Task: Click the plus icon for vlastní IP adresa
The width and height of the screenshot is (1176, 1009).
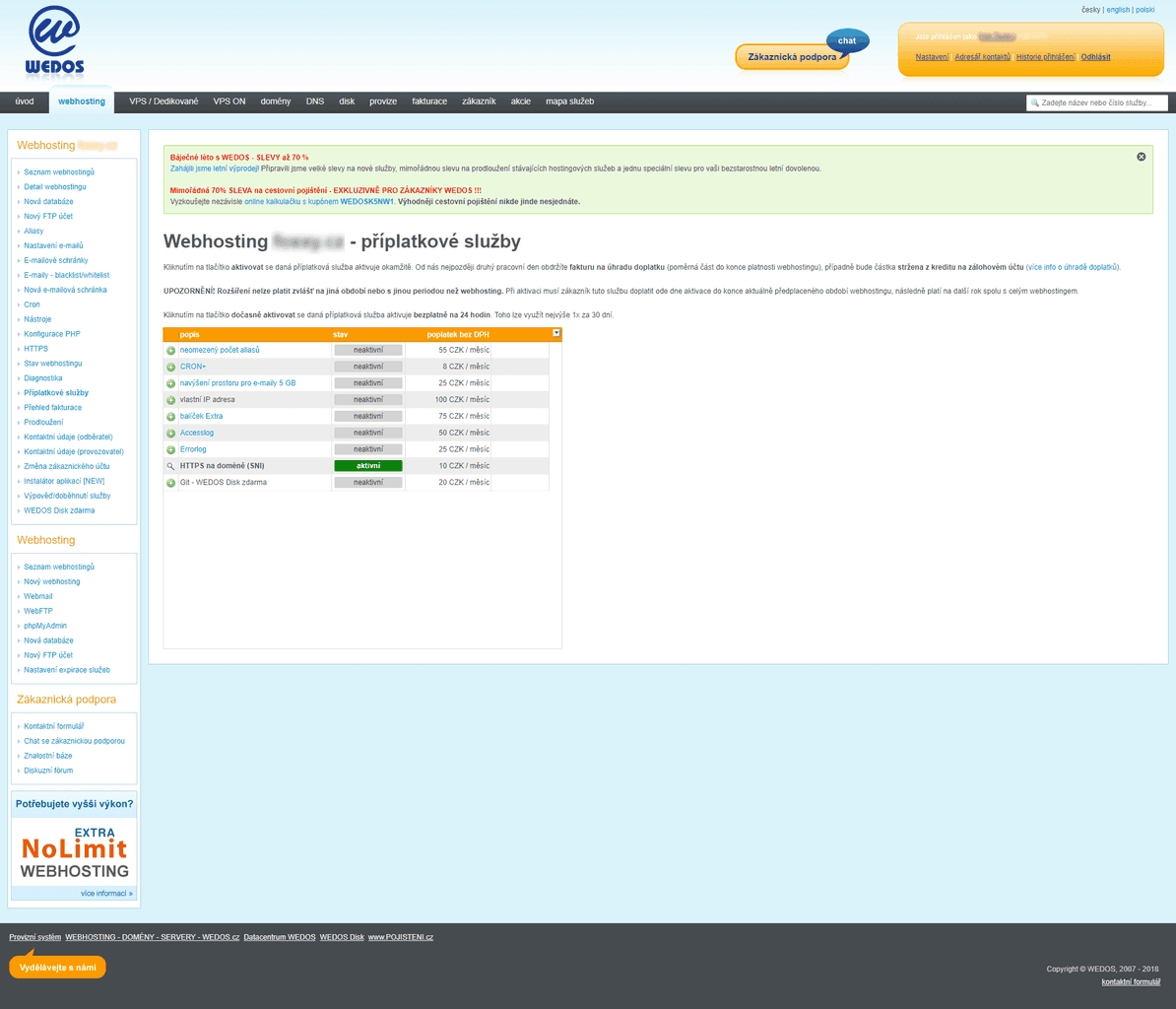Action: coord(170,400)
